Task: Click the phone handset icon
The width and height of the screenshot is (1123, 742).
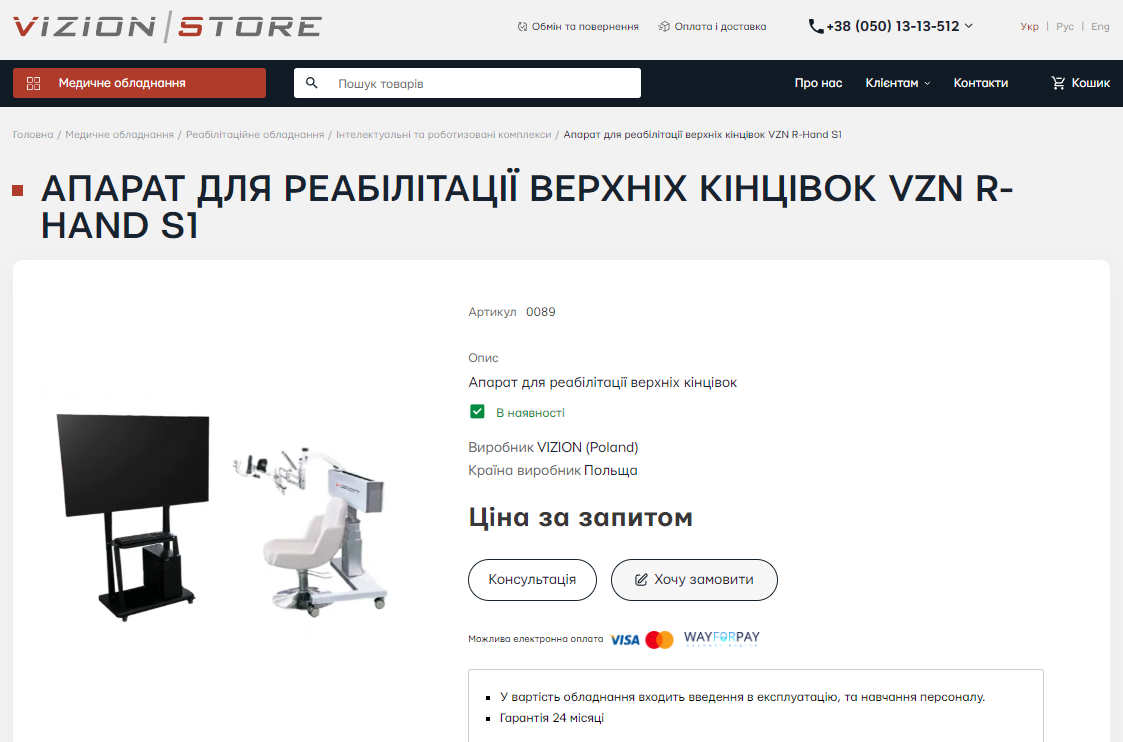Action: click(x=816, y=26)
